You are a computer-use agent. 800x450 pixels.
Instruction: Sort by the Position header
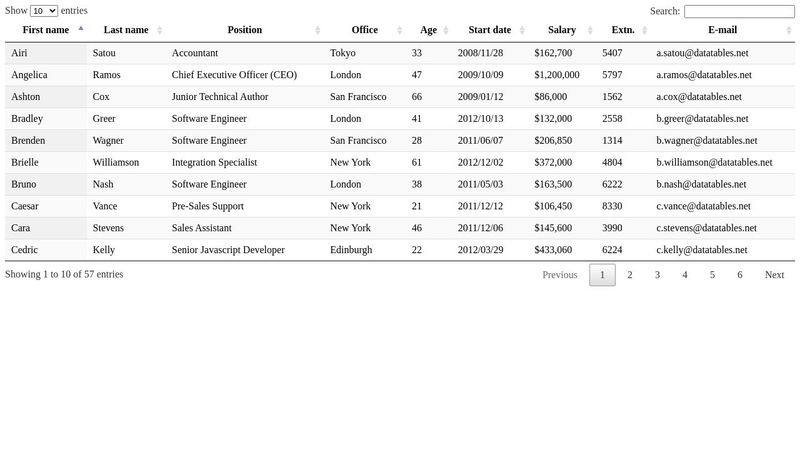click(x=245, y=30)
